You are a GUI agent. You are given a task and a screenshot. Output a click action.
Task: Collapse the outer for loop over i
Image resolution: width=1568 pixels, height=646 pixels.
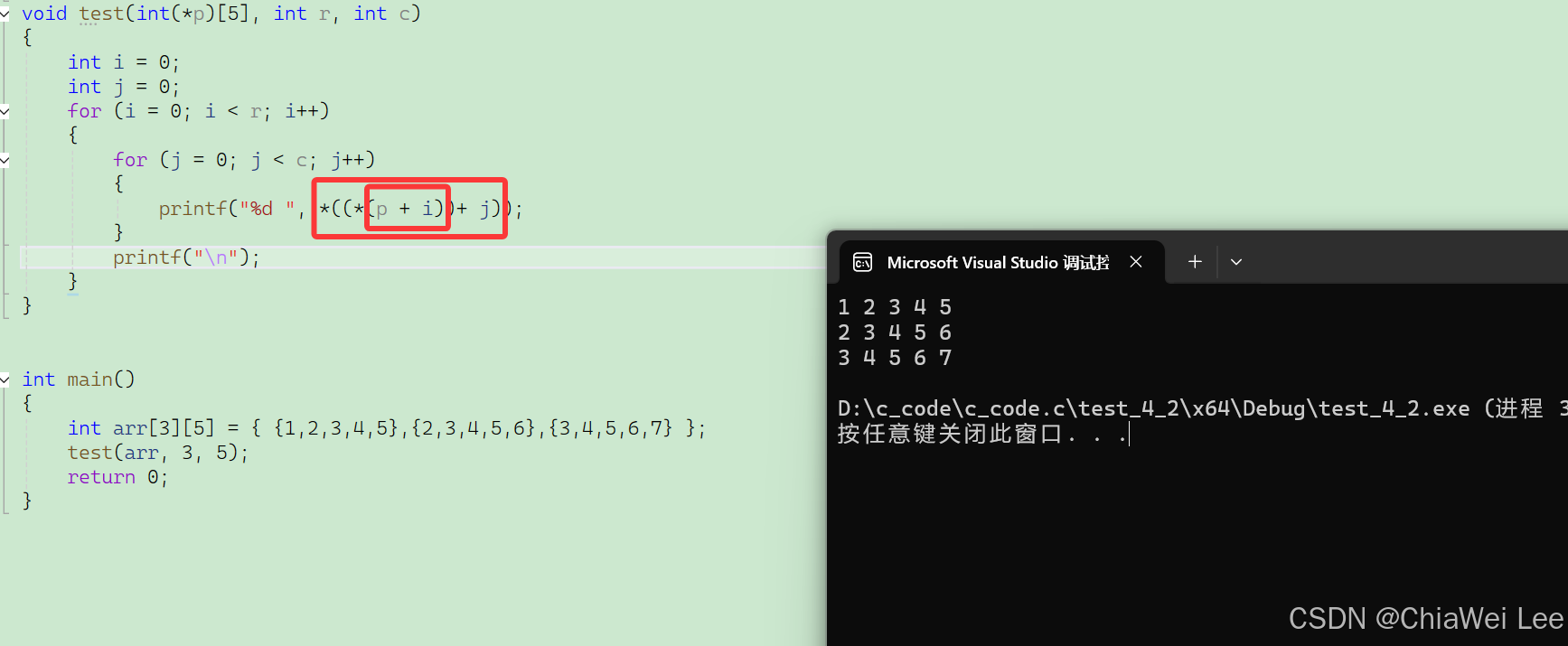(x=5, y=111)
